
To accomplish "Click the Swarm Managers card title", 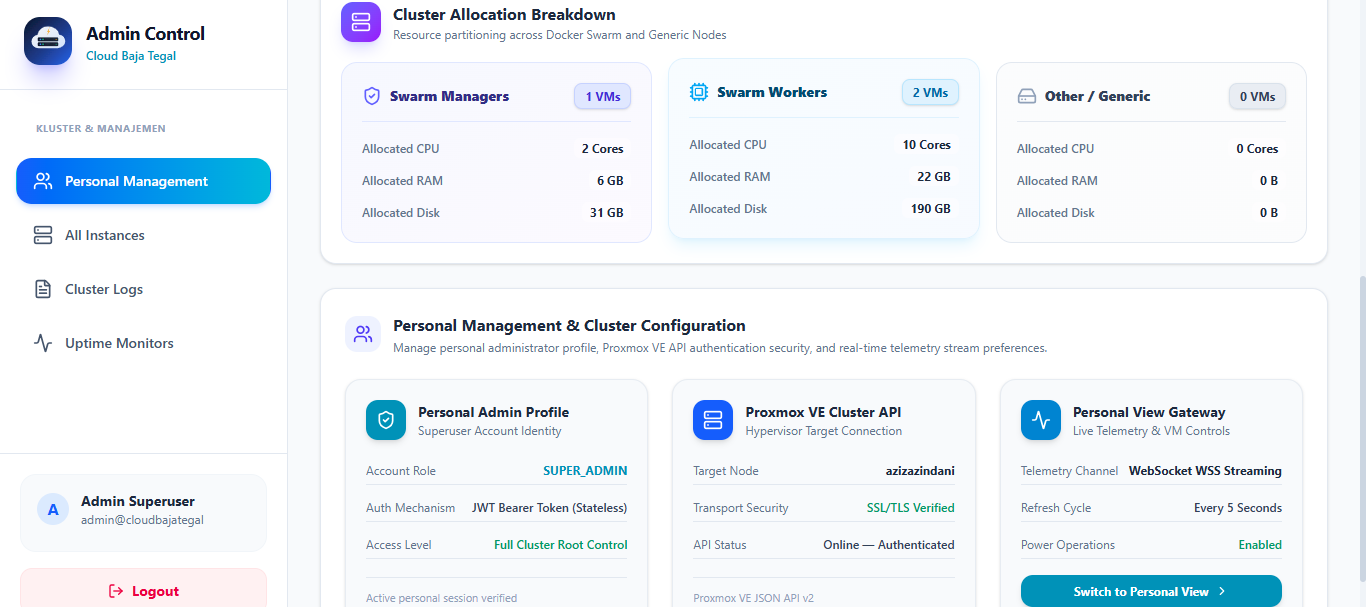I will point(449,96).
